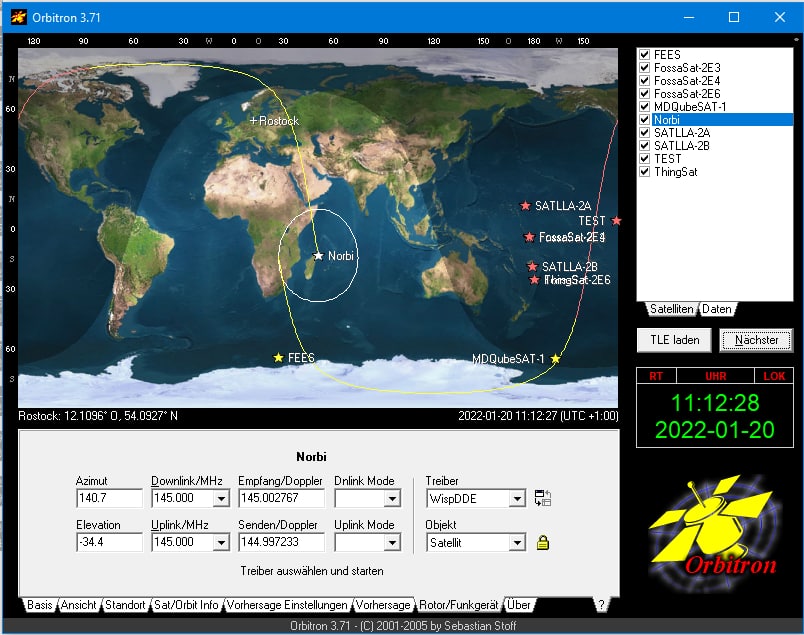Switch to the Sat/Orbit Info tab

click(x=186, y=605)
